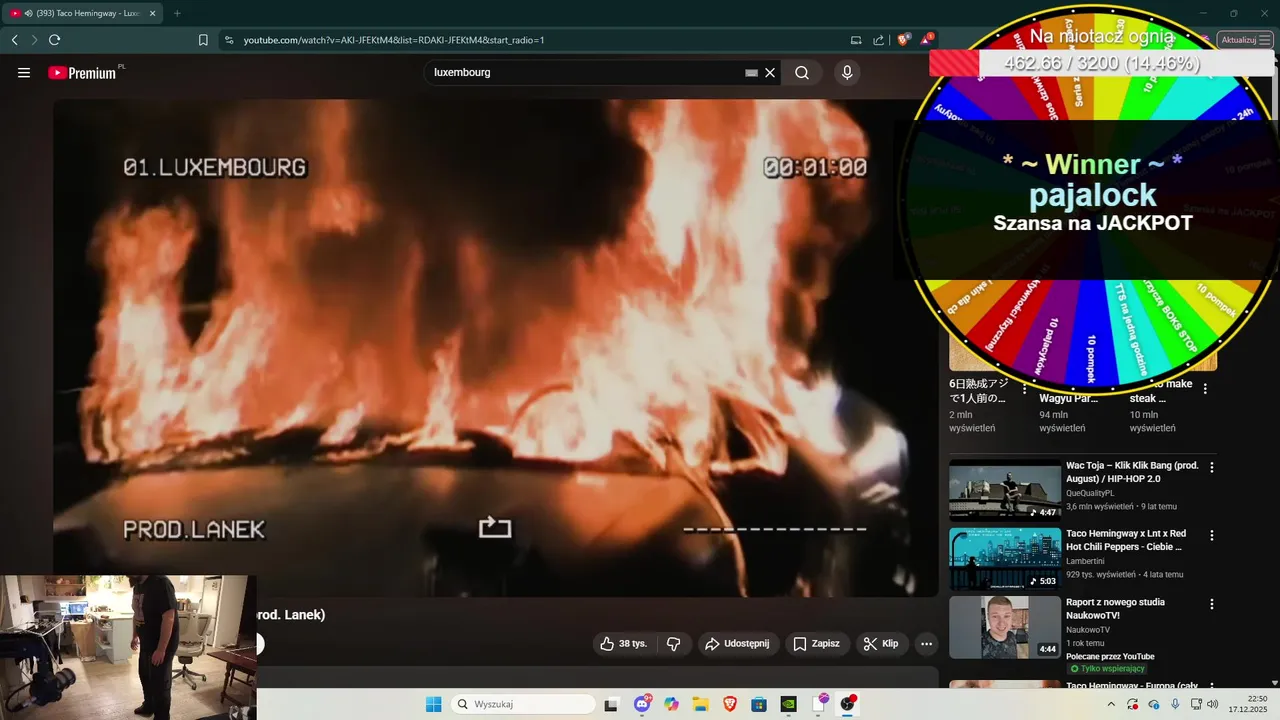Viewport: 1280px width, 720px height.
Task: Create a clip with Klip button
Action: point(881,644)
